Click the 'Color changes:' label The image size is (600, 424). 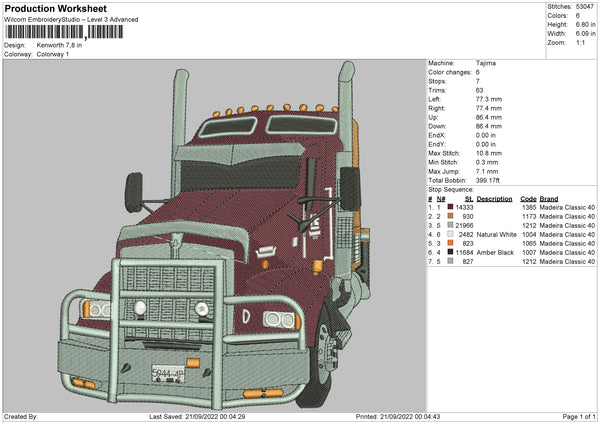click(x=450, y=72)
